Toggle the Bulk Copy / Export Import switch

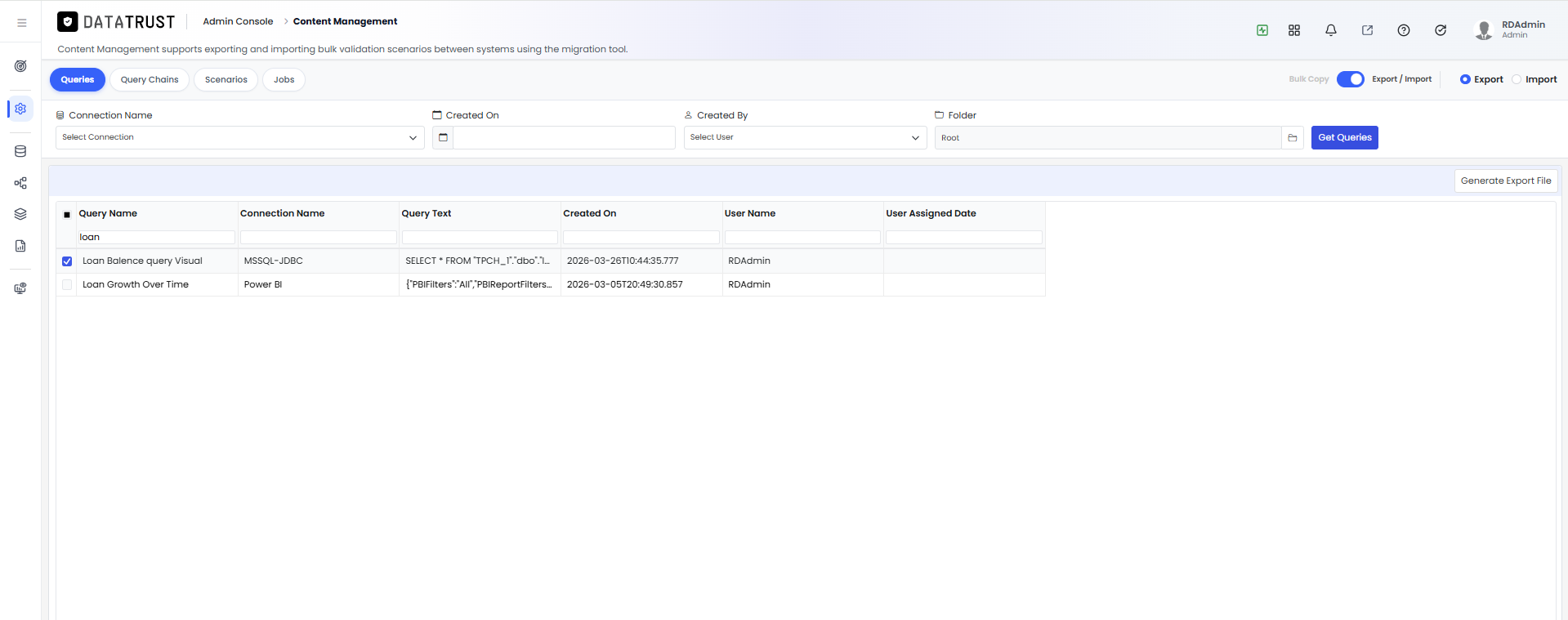1351,79
